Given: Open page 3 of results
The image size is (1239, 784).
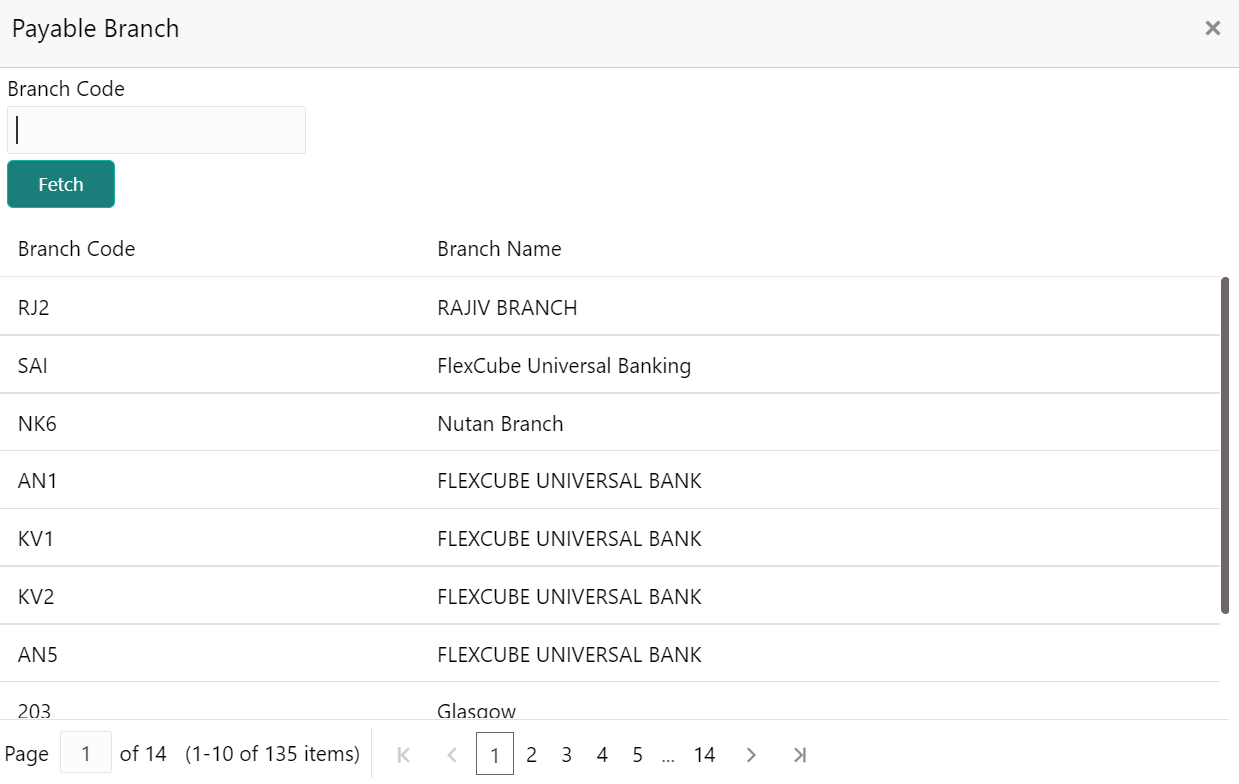Looking at the screenshot, I should click(566, 754).
